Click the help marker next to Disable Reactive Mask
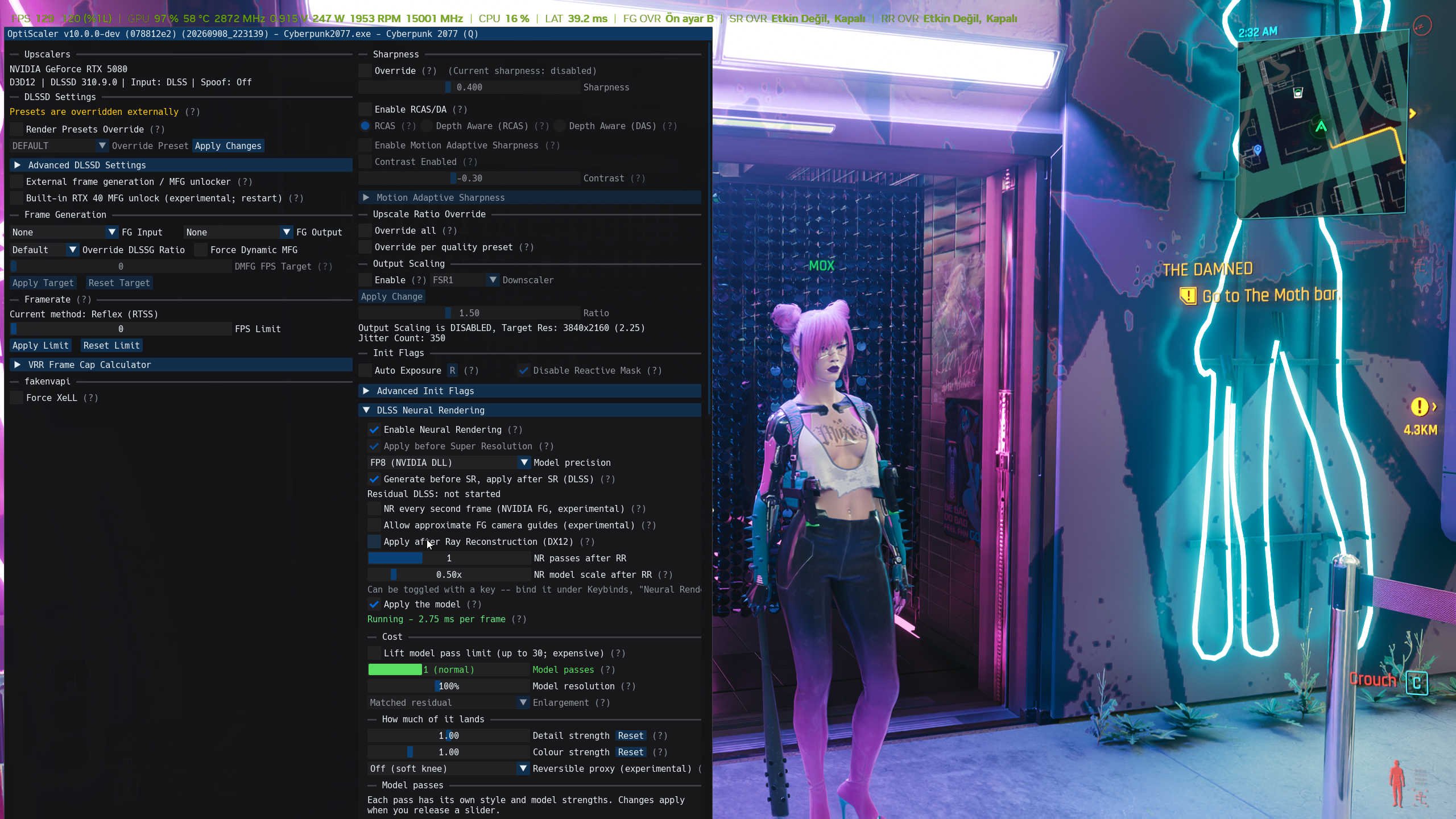Image resolution: width=1456 pixels, height=819 pixels. 655,370
